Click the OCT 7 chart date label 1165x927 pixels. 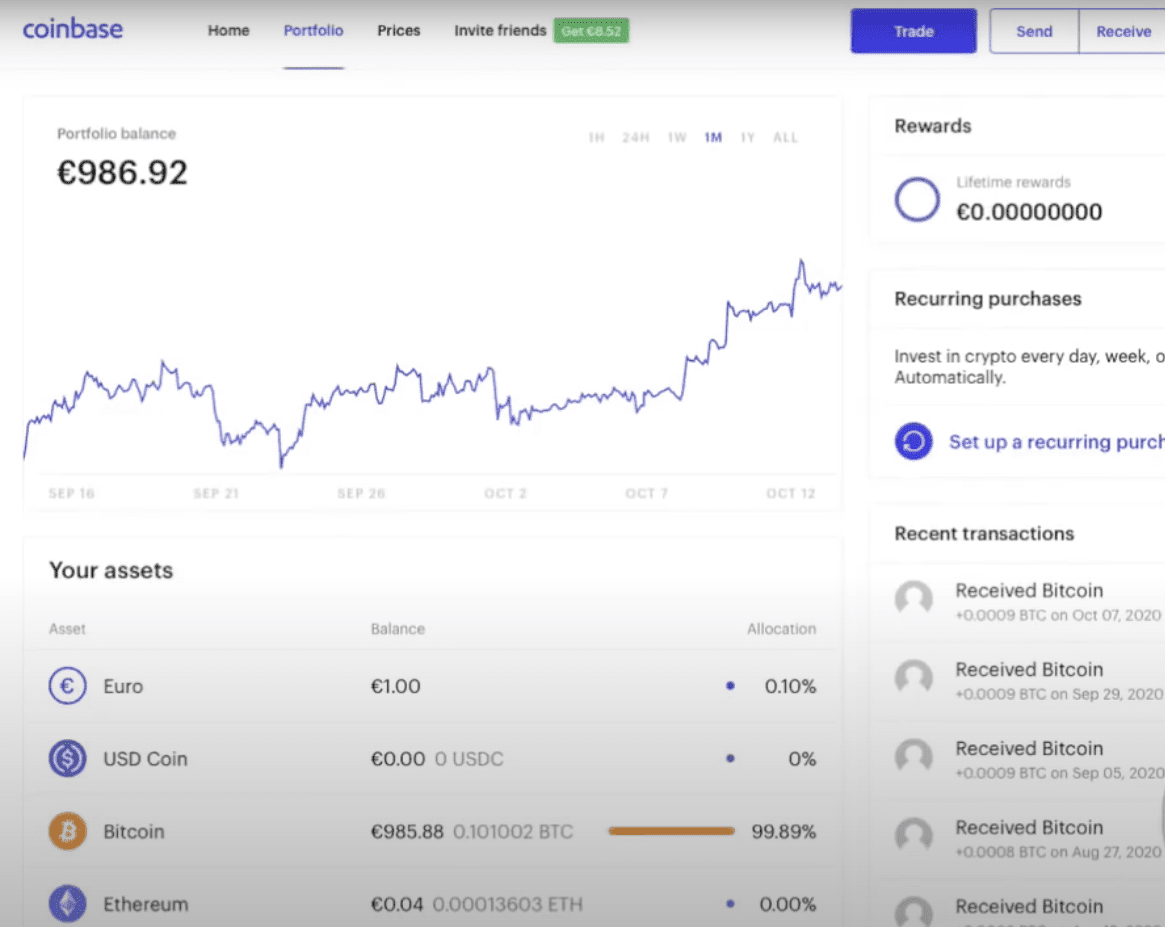tap(646, 494)
